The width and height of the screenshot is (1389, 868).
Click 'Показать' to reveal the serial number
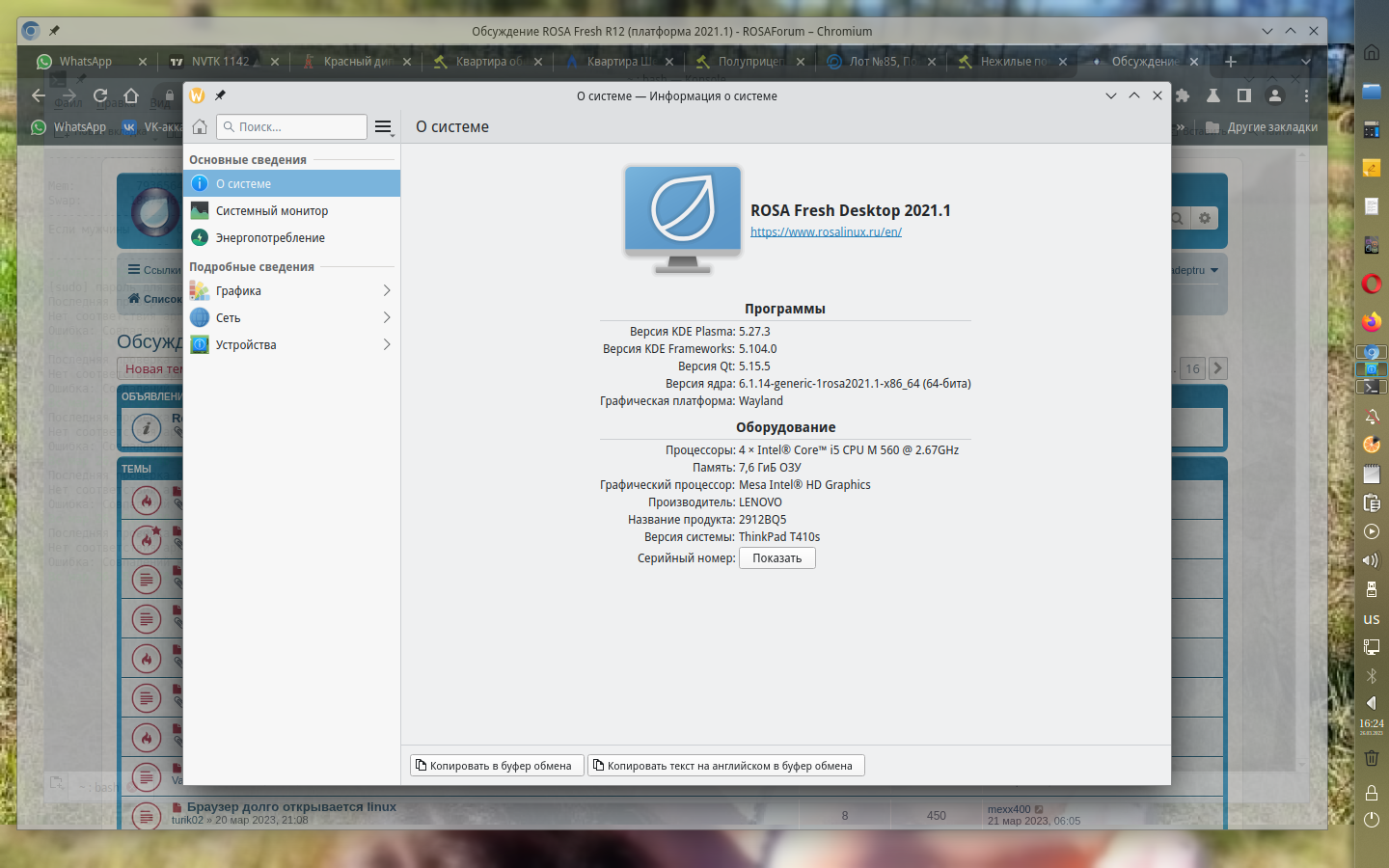click(777, 558)
